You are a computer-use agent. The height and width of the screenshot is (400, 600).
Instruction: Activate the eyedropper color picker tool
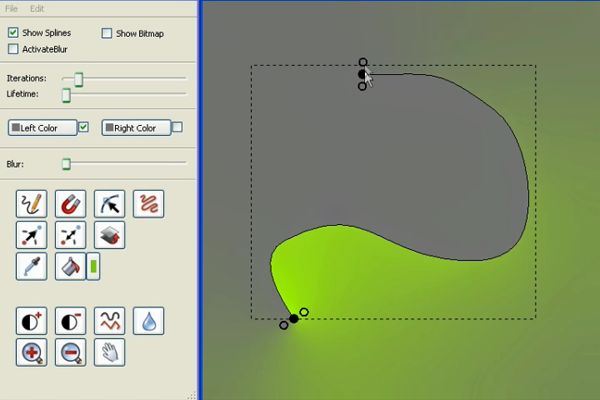click(x=32, y=266)
